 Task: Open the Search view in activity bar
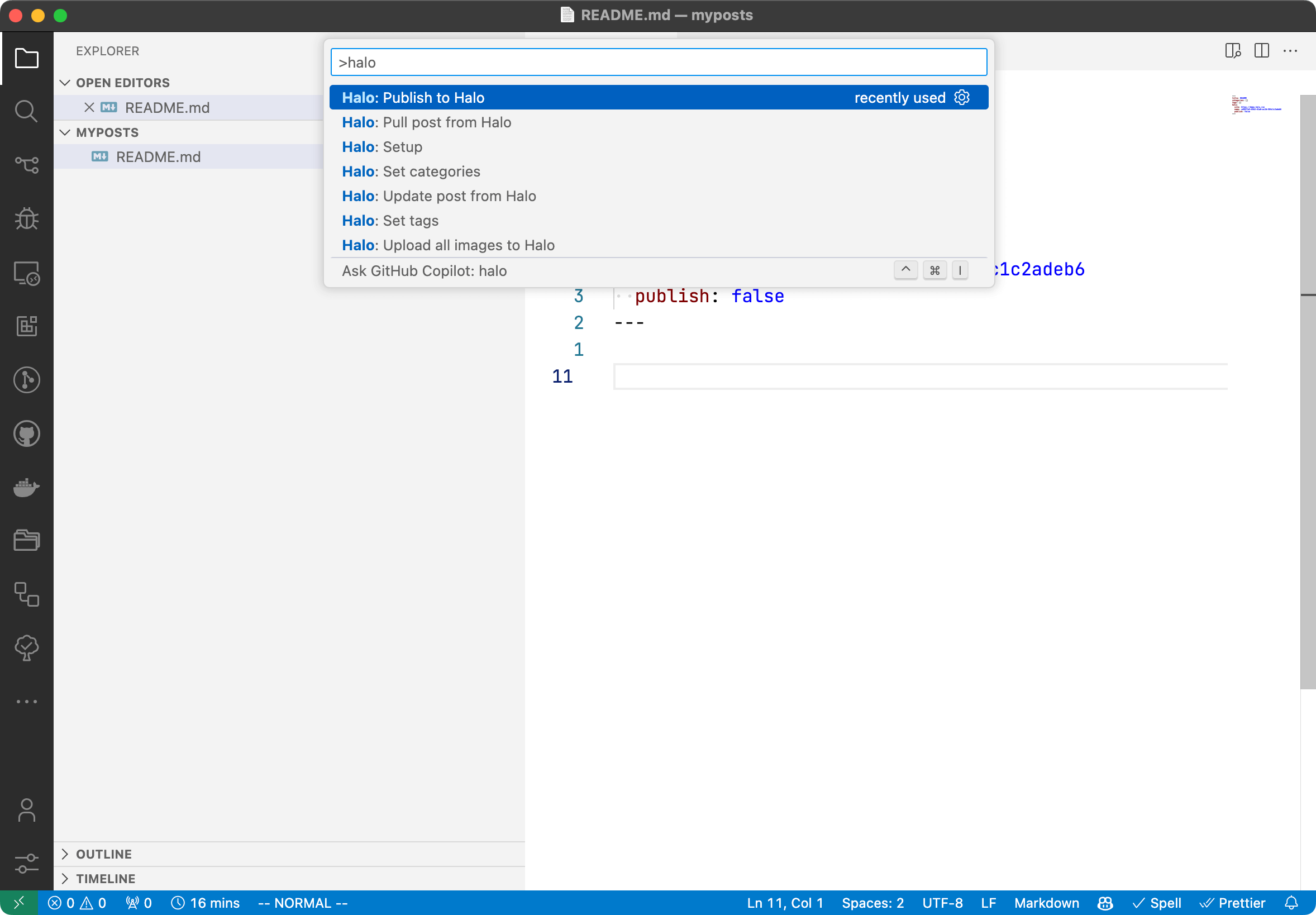pos(26,111)
